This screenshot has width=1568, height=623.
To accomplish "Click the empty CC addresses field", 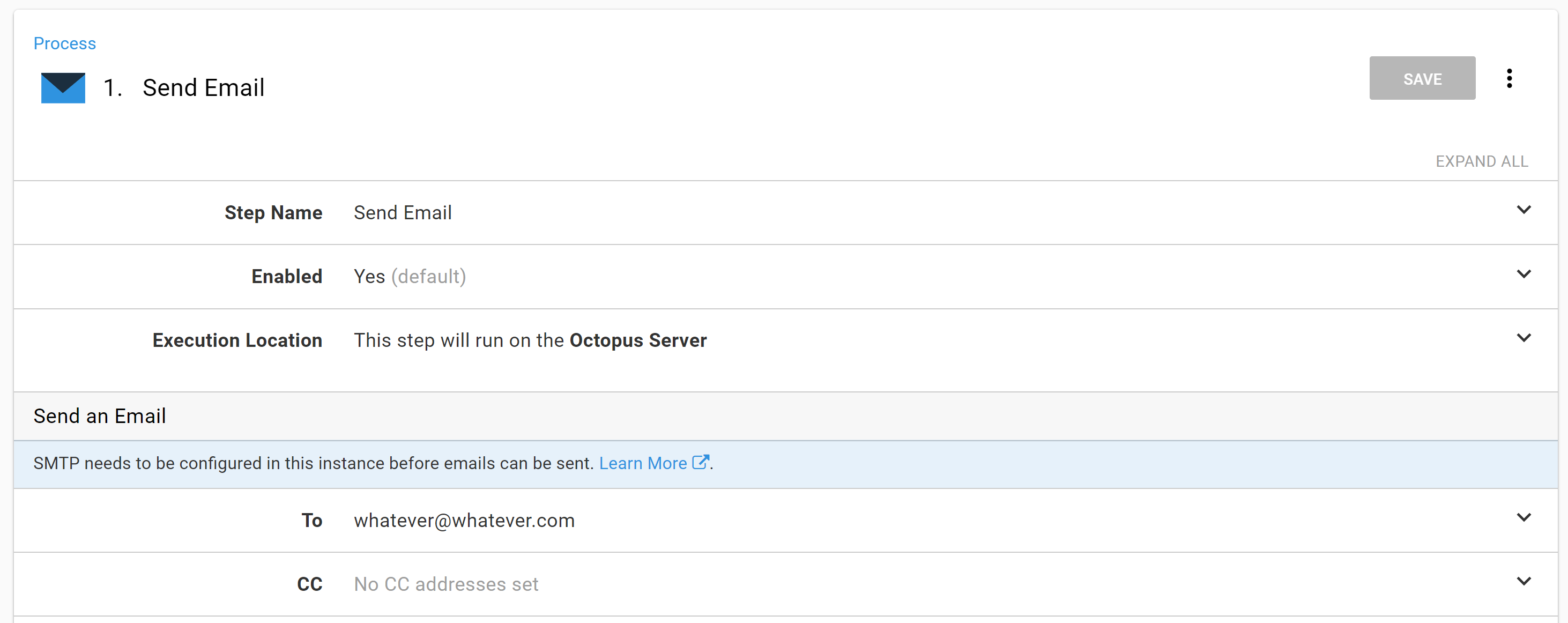I will coord(445,583).
